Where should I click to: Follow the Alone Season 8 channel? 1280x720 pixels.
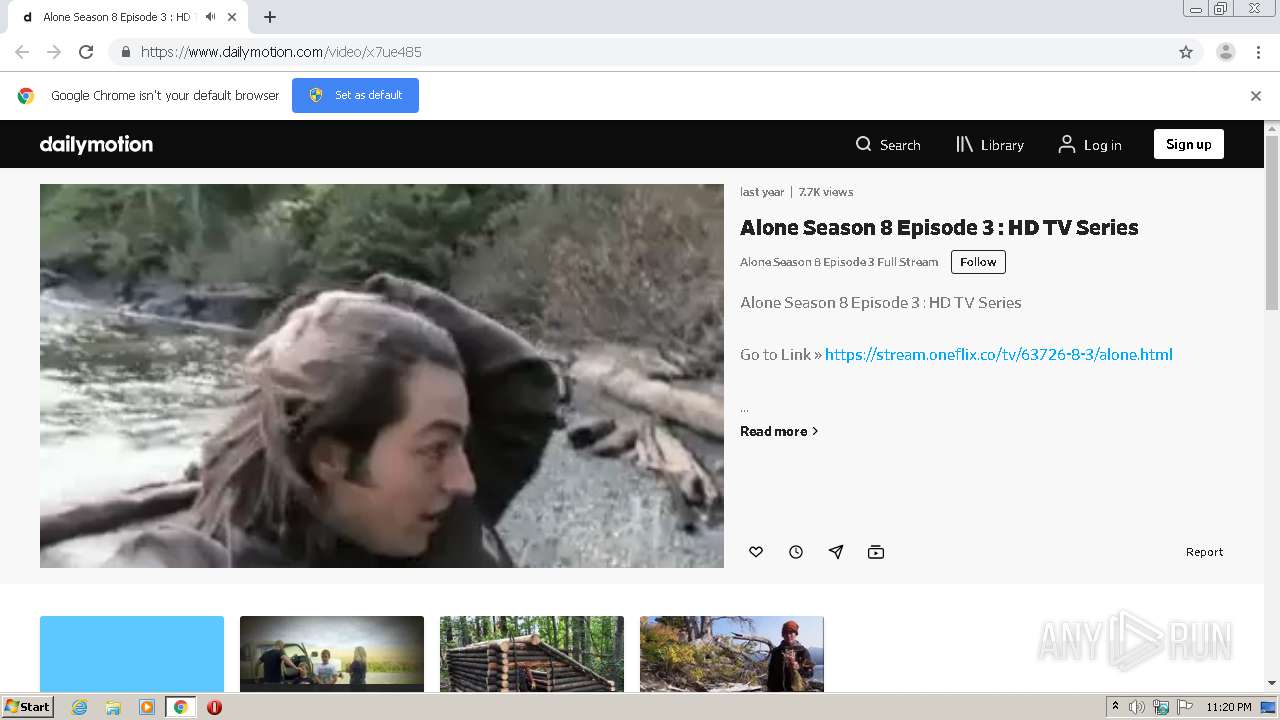[x=978, y=262]
